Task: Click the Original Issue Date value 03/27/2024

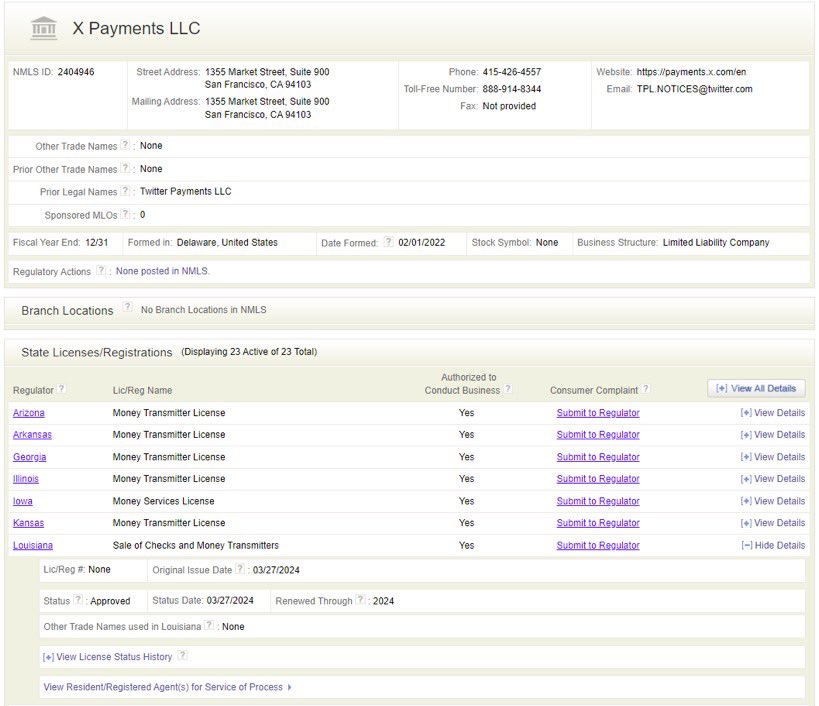Action: 276,570
